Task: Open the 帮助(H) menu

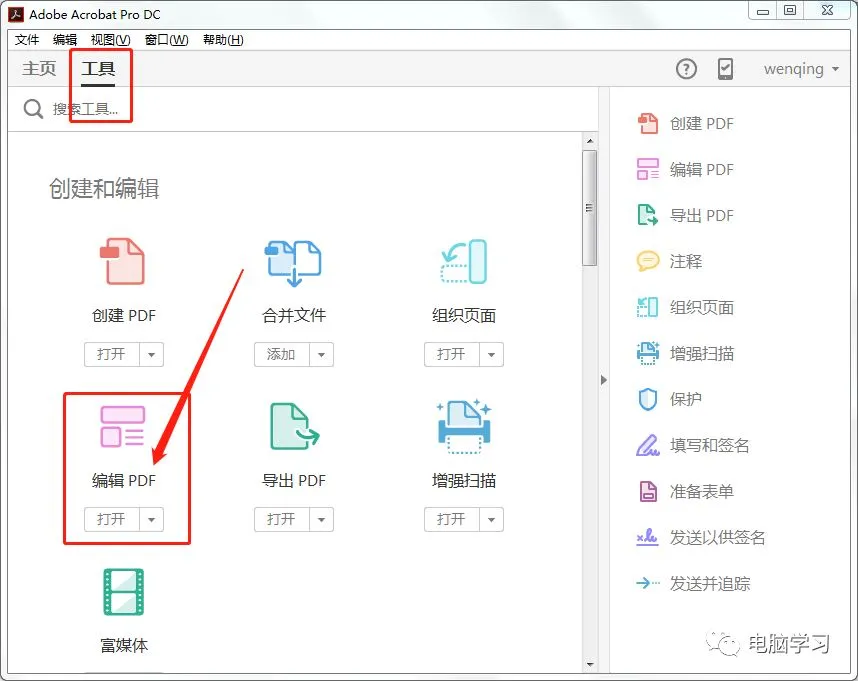Action: pyautogui.click(x=223, y=40)
